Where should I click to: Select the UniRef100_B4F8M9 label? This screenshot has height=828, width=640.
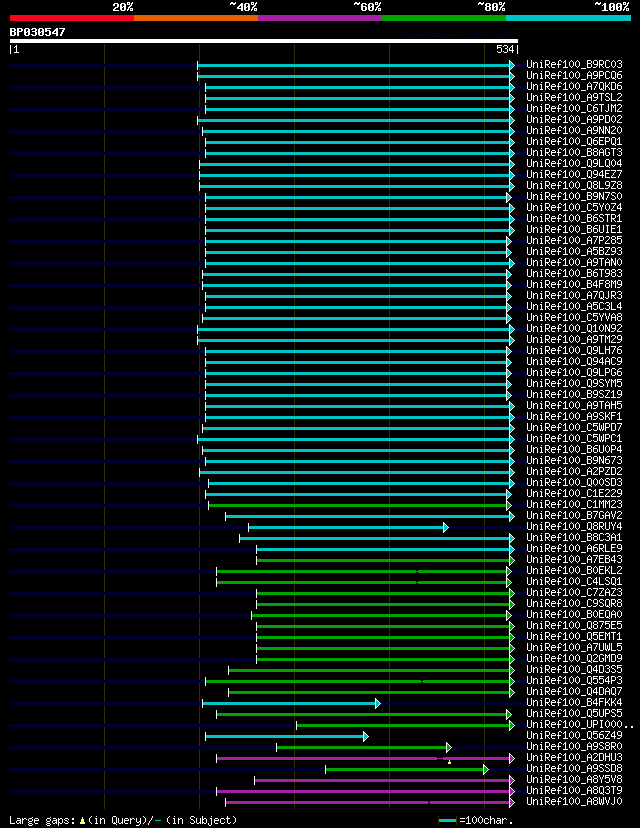point(574,284)
